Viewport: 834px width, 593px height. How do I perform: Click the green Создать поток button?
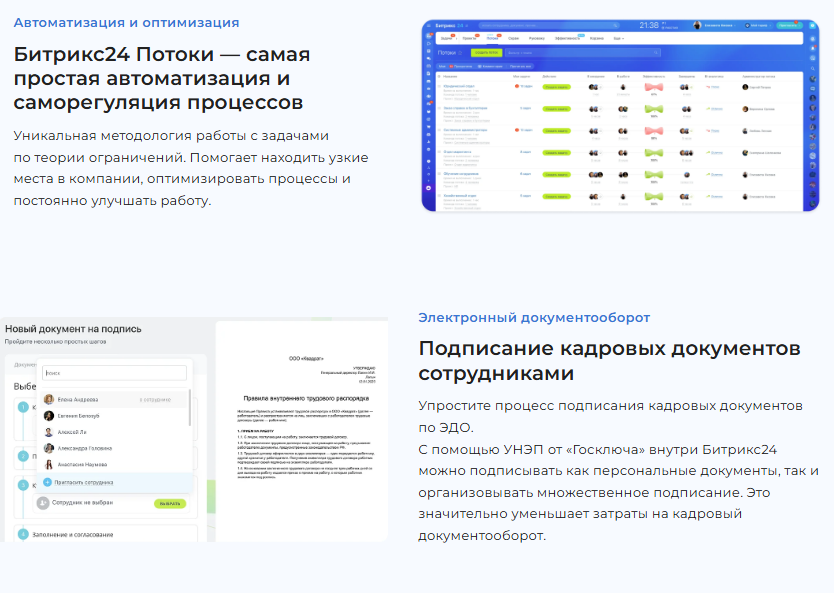487,53
